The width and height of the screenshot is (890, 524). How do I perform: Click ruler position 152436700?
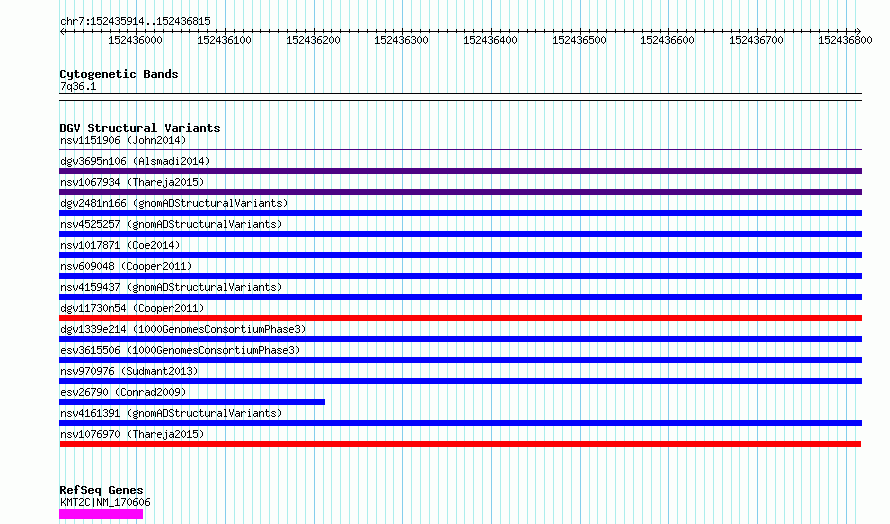[x=757, y=40]
